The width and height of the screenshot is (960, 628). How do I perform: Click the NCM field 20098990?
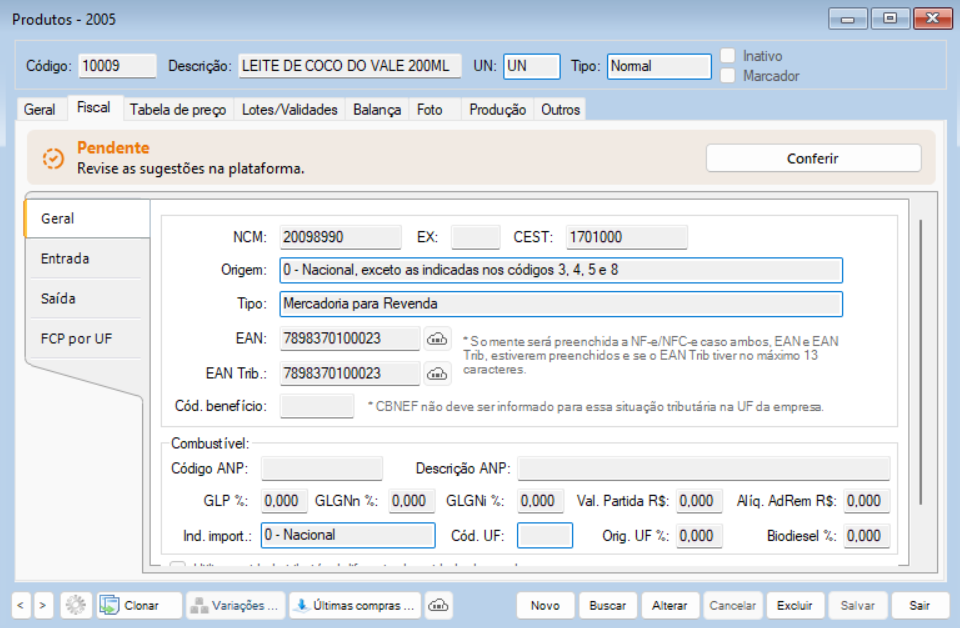pos(340,237)
